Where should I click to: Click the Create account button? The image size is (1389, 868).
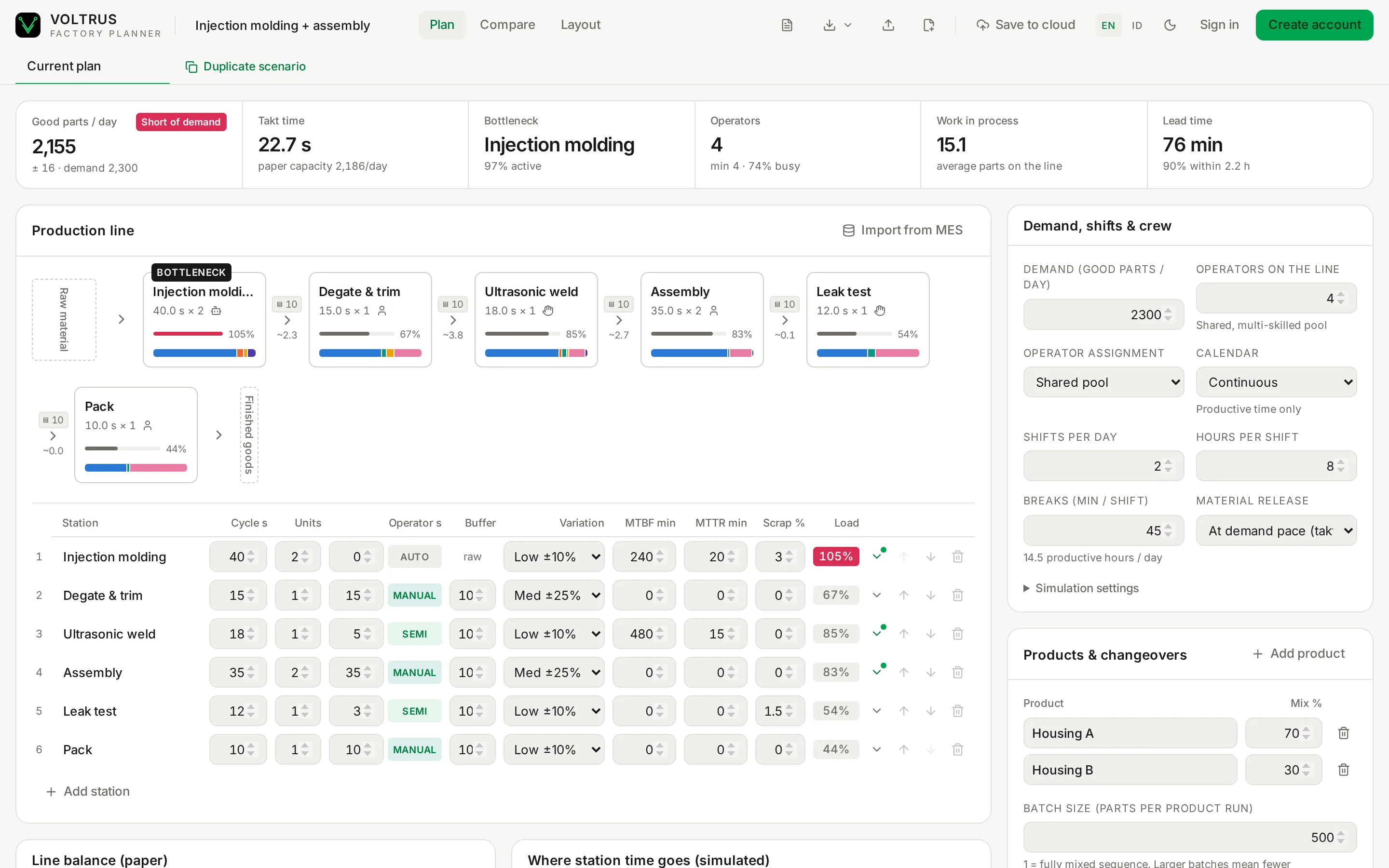click(x=1314, y=25)
